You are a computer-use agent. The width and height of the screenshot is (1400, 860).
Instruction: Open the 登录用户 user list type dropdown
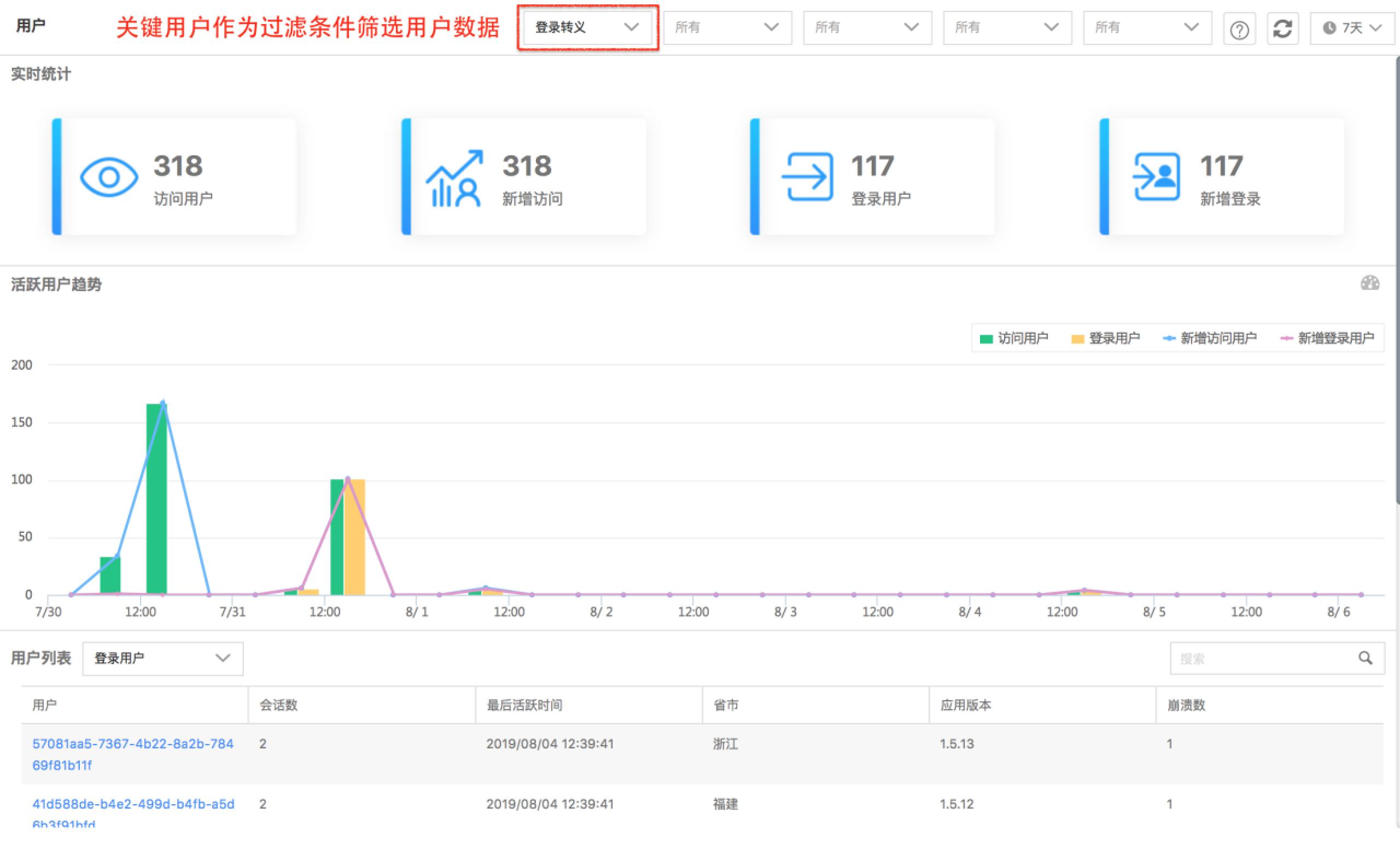[162, 659]
